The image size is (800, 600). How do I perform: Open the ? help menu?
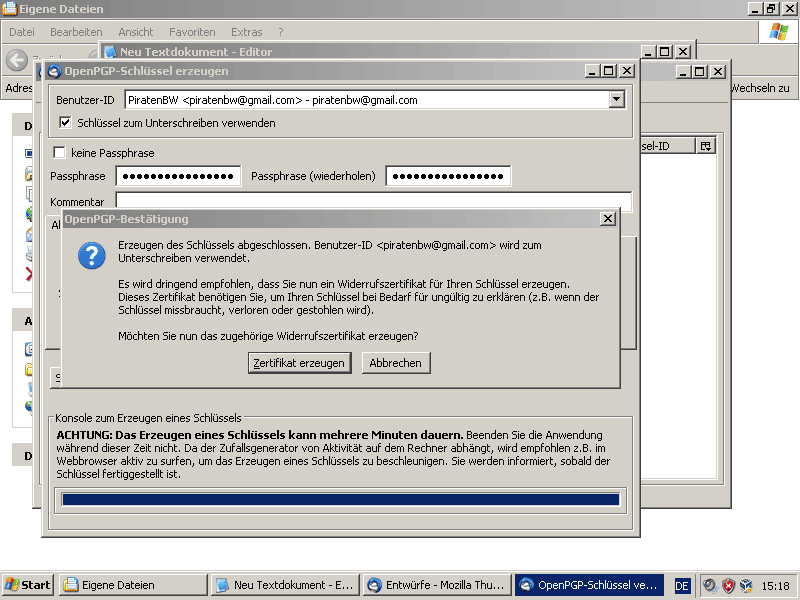281,32
